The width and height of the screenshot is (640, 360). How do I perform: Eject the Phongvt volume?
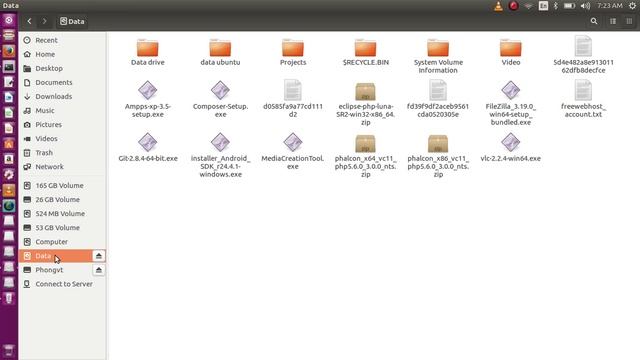click(x=98, y=270)
